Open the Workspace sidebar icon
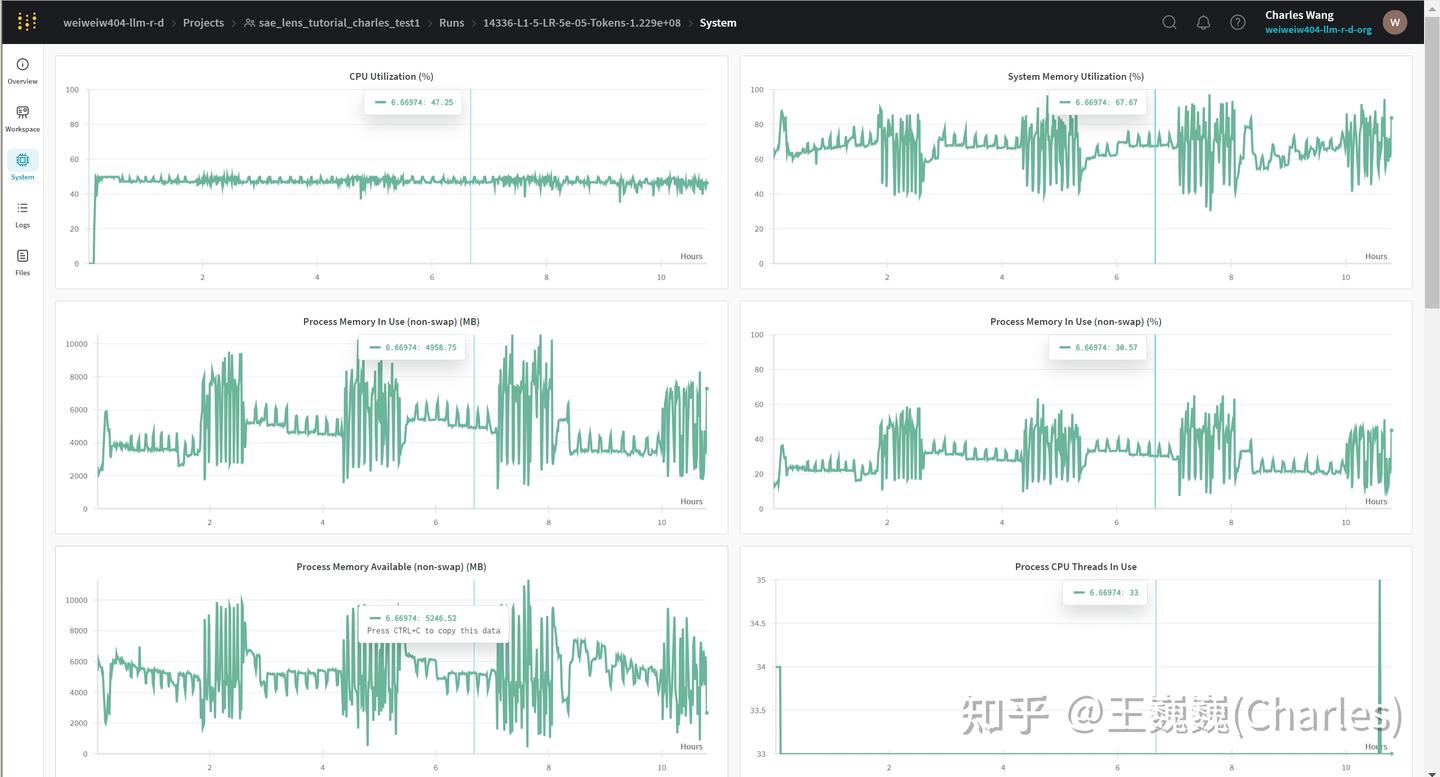Image resolution: width=1440 pixels, height=777 pixels. click(22, 118)
